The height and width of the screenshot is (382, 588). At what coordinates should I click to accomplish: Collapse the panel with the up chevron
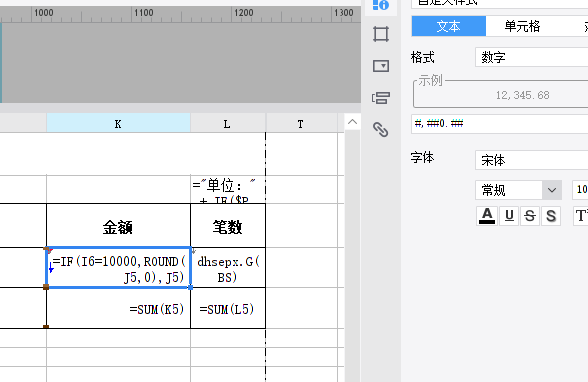(x=352, y=122)
